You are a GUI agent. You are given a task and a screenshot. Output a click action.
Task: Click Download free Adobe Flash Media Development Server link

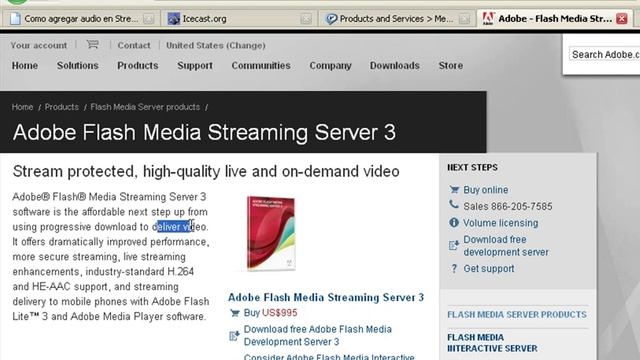[318, 336]
